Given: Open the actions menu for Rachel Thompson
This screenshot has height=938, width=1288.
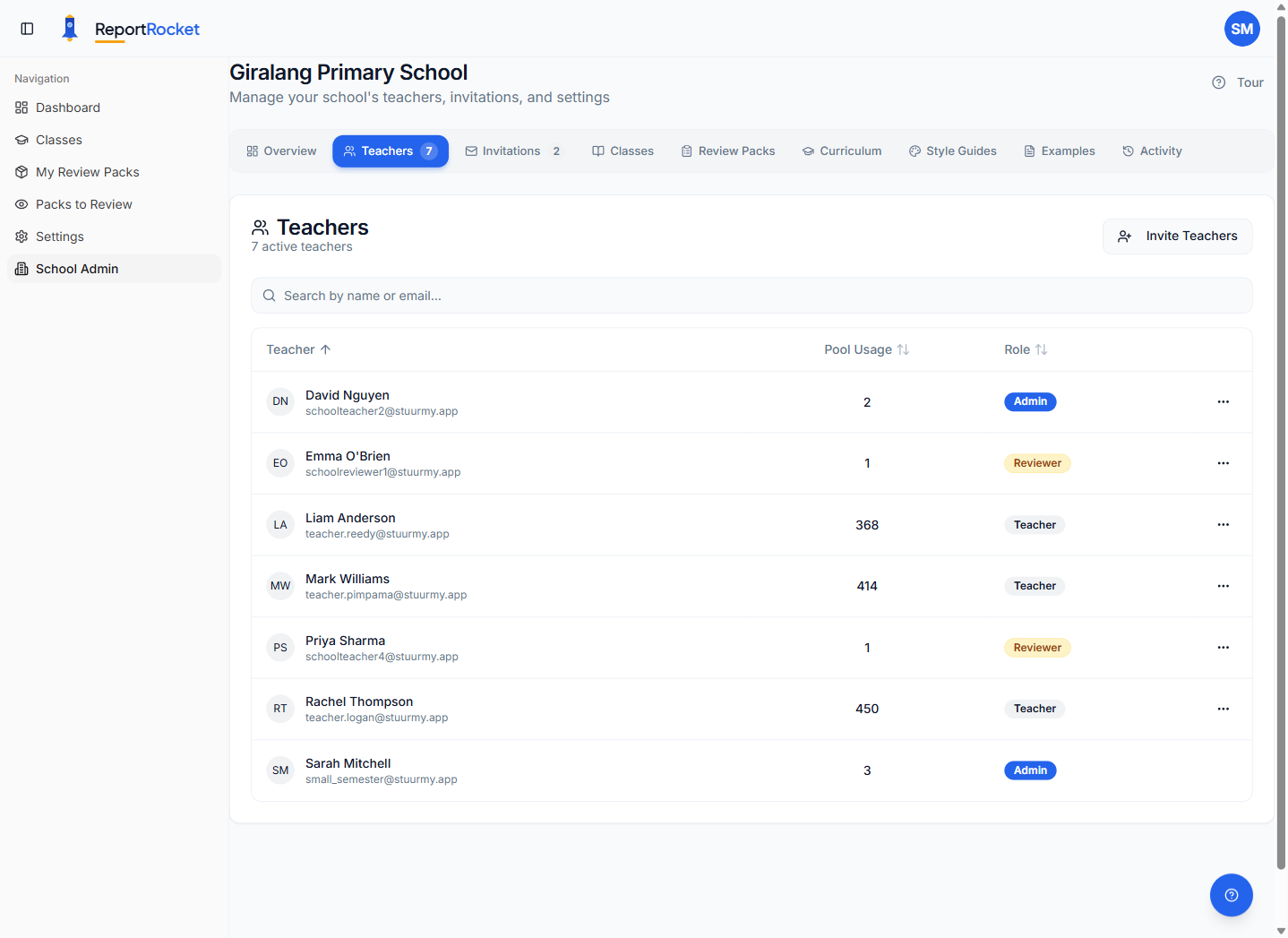Looking at the screenshot, I should (x=1223, y=709).
